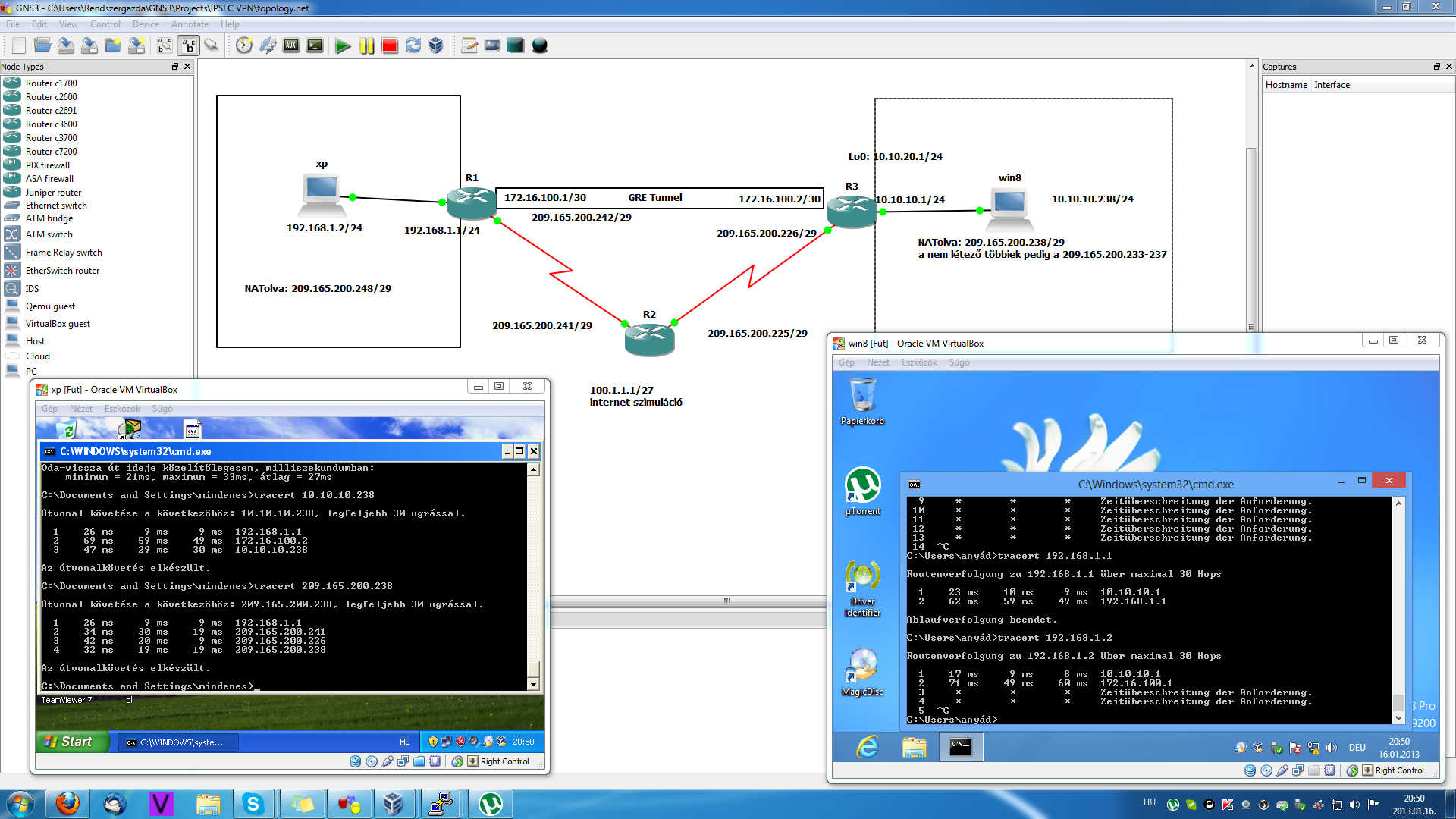Viewport: 1456px width, 819px height.
Task: Click the reload all devices icon
Action: 413,45
